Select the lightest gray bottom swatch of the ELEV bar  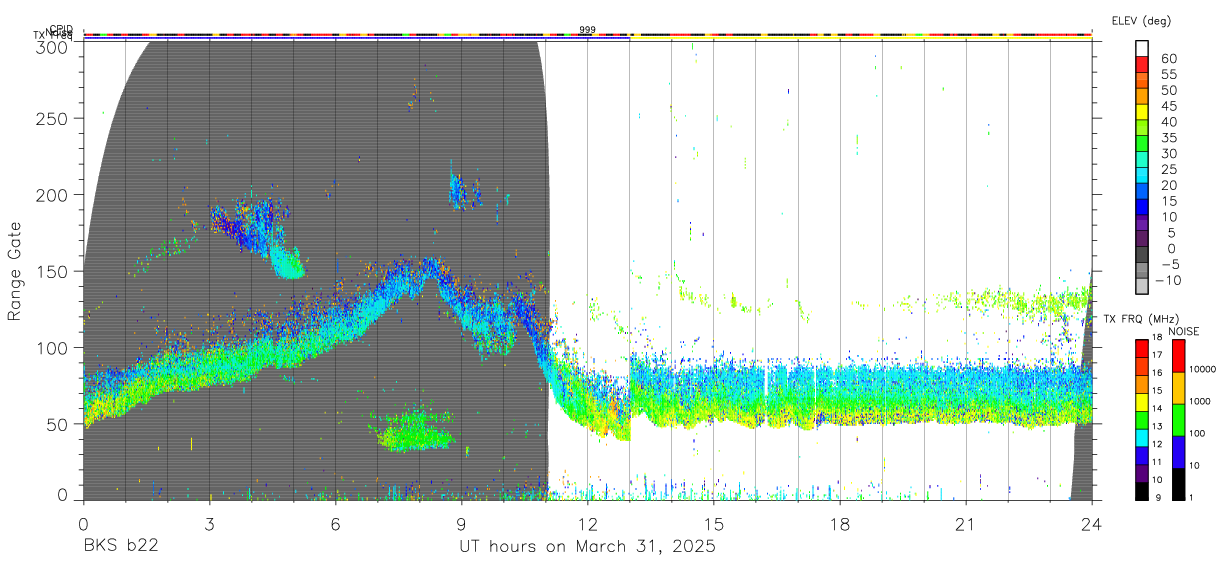(x=1144, y=286)
